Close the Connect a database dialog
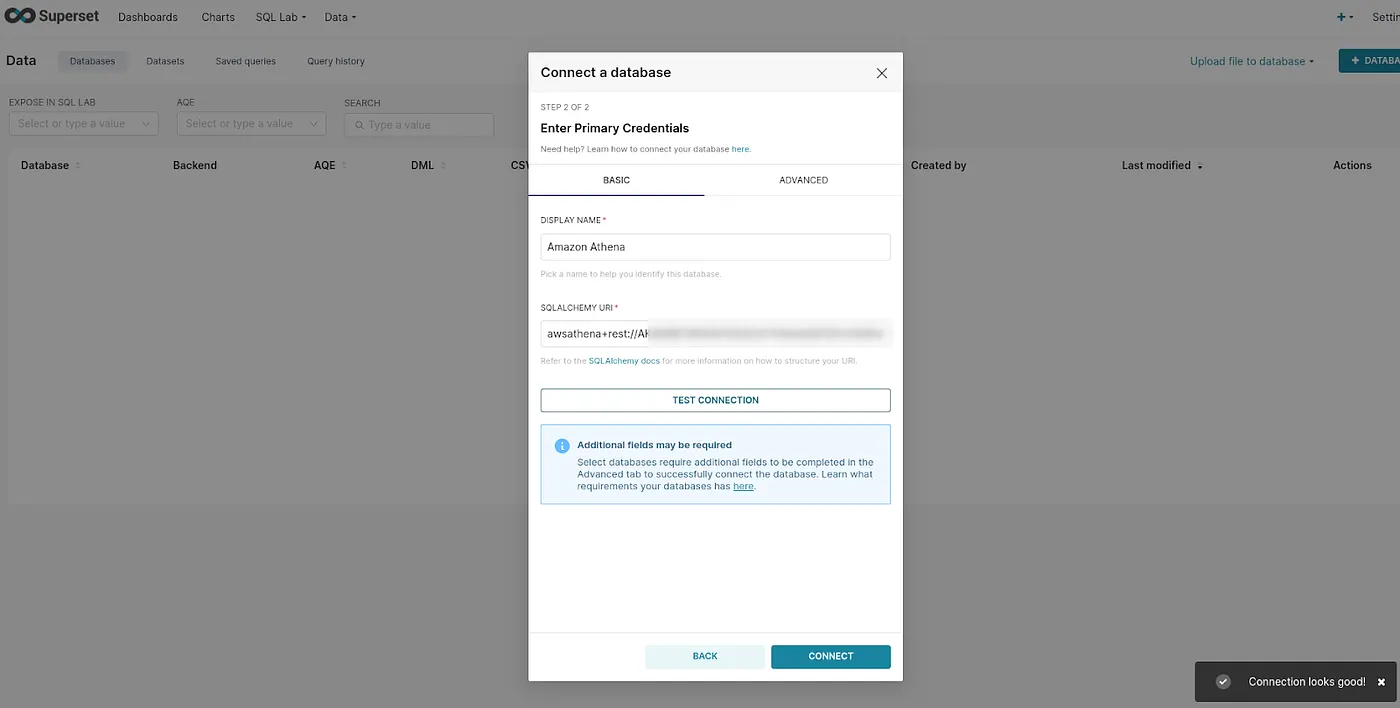The width and height of the screenshot is (1400, 708). [881, 73]
